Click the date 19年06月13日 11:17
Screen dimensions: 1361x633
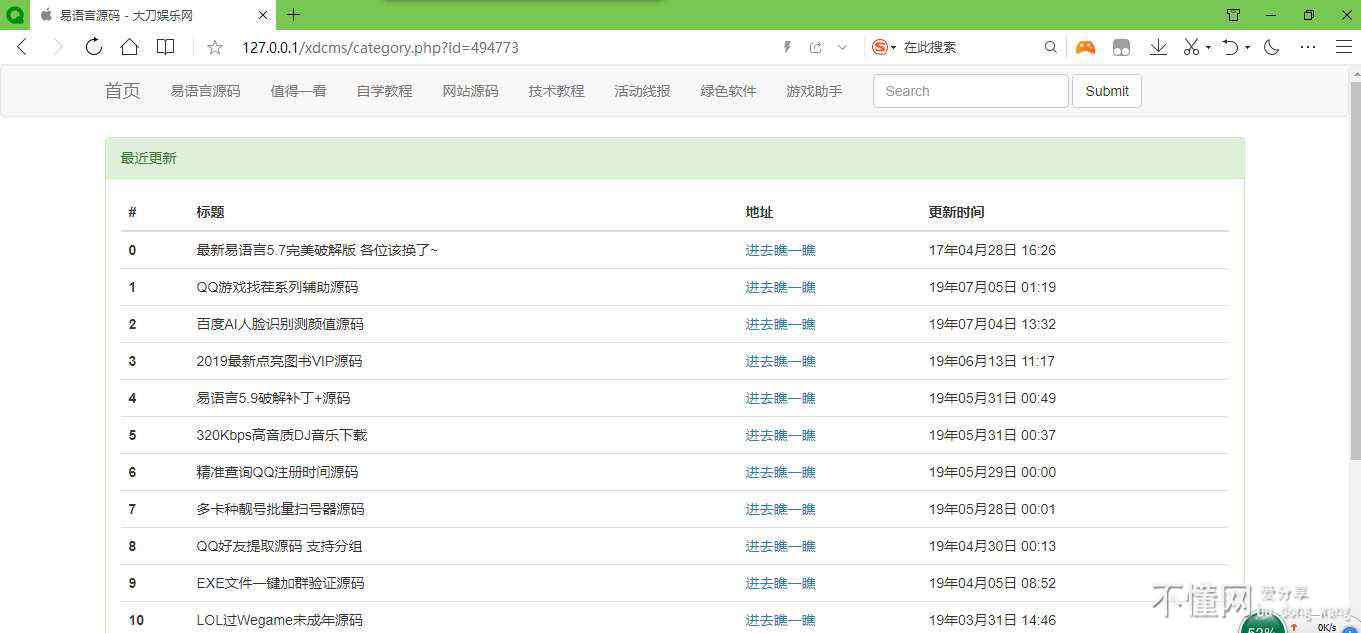(x=992, y=361)
